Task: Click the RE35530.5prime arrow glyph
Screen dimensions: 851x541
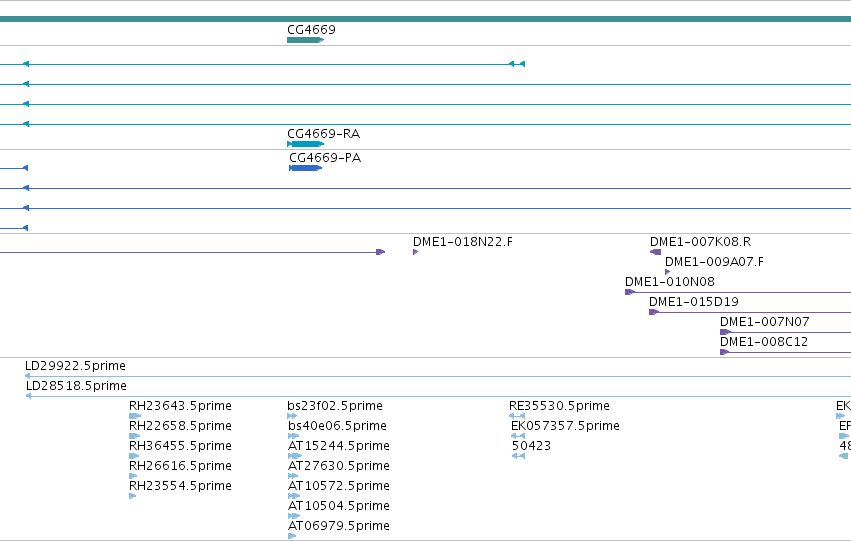Action: 517,416
